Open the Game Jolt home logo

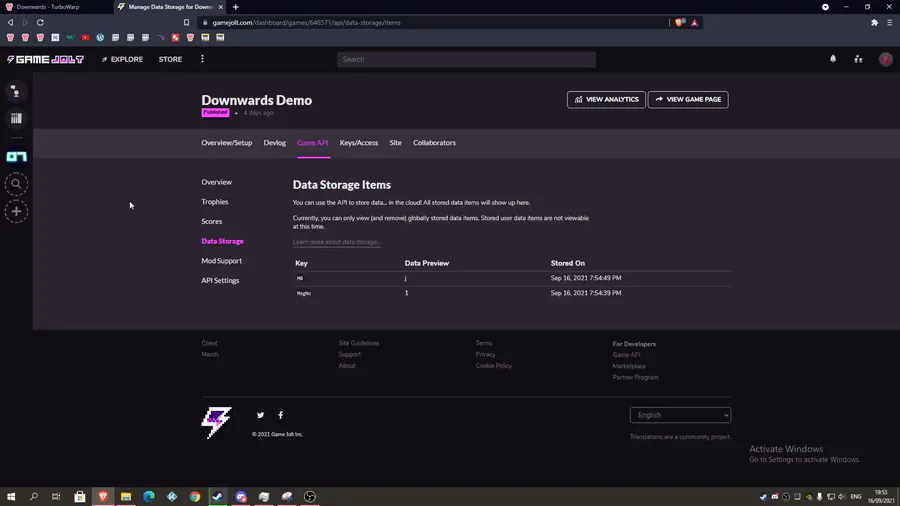[45, 59]
